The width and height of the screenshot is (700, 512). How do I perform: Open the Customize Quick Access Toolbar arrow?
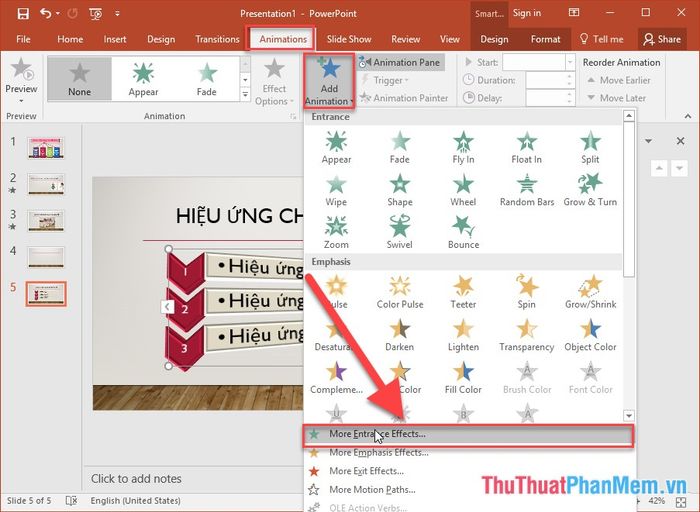[x=117, y=14]
